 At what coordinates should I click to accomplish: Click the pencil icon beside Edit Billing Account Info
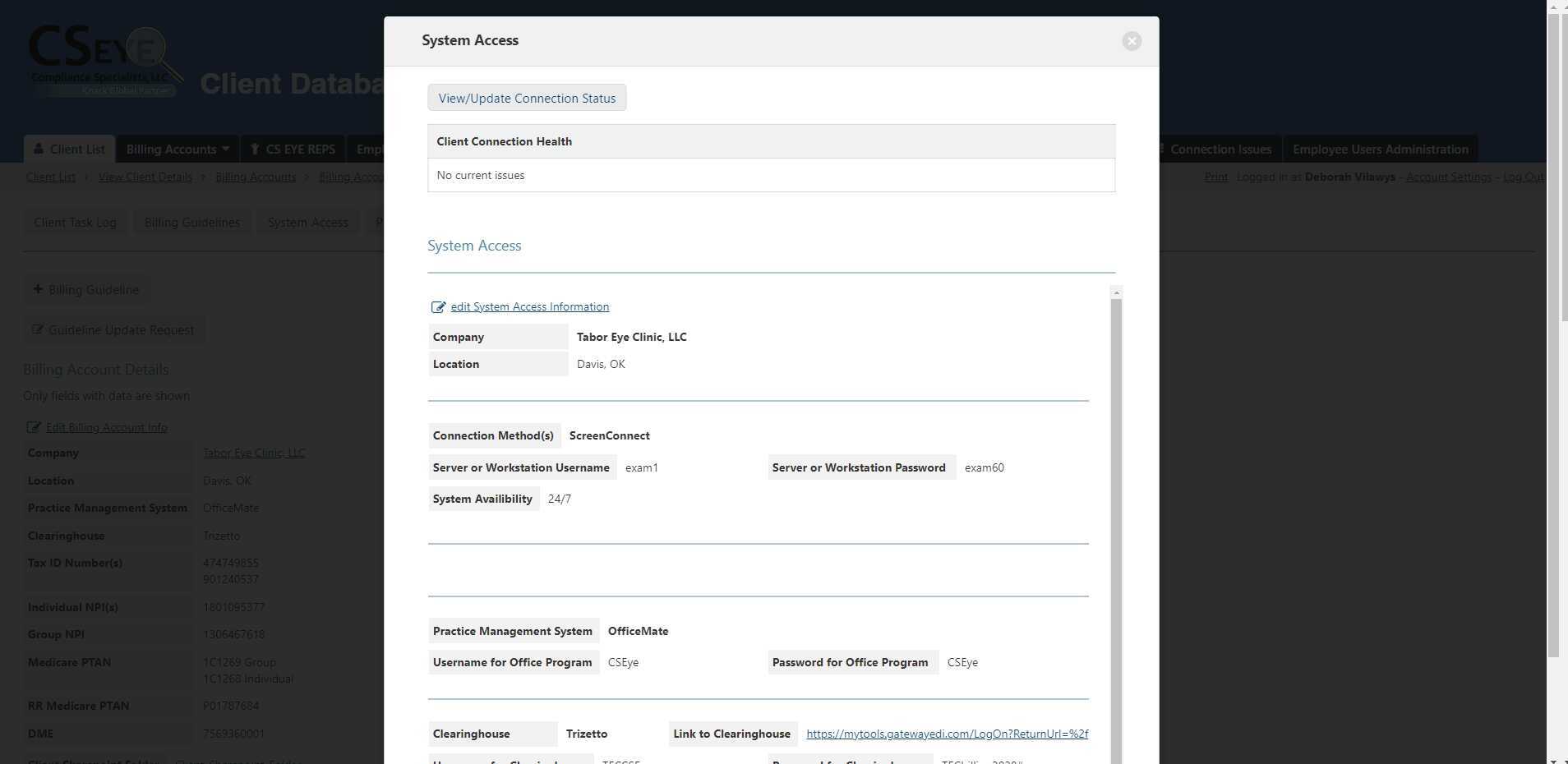pos(34,427)
